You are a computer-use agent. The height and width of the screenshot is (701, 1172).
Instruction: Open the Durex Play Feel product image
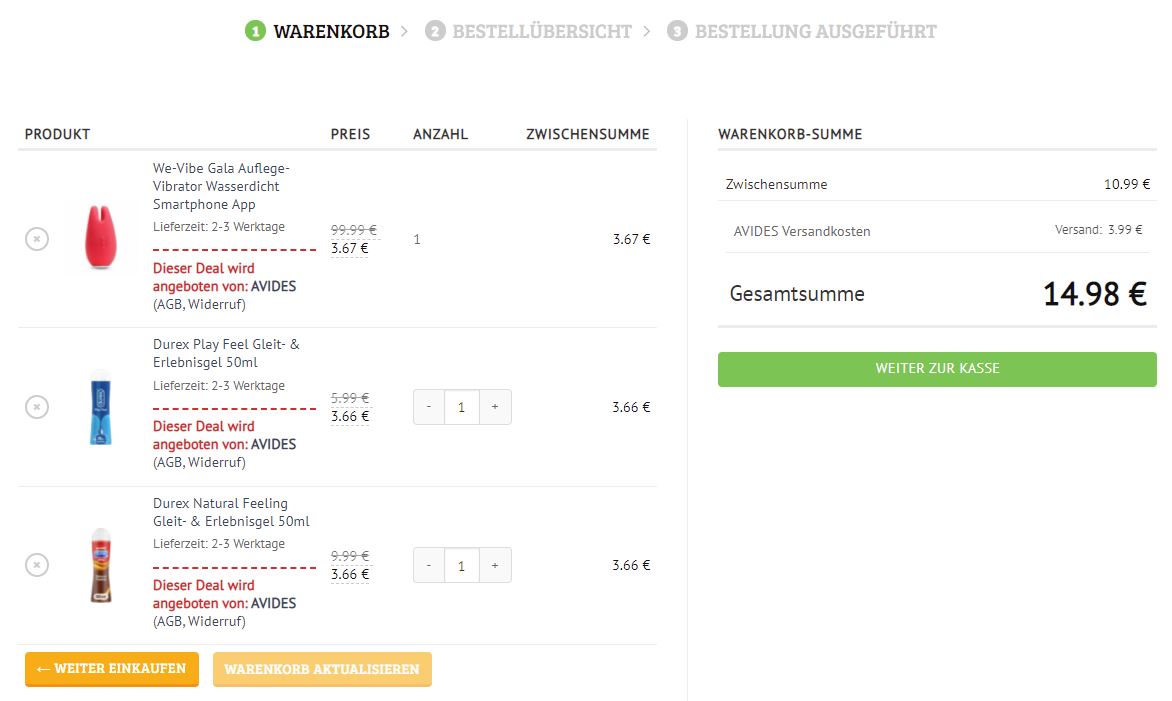(x=101, y=407)
